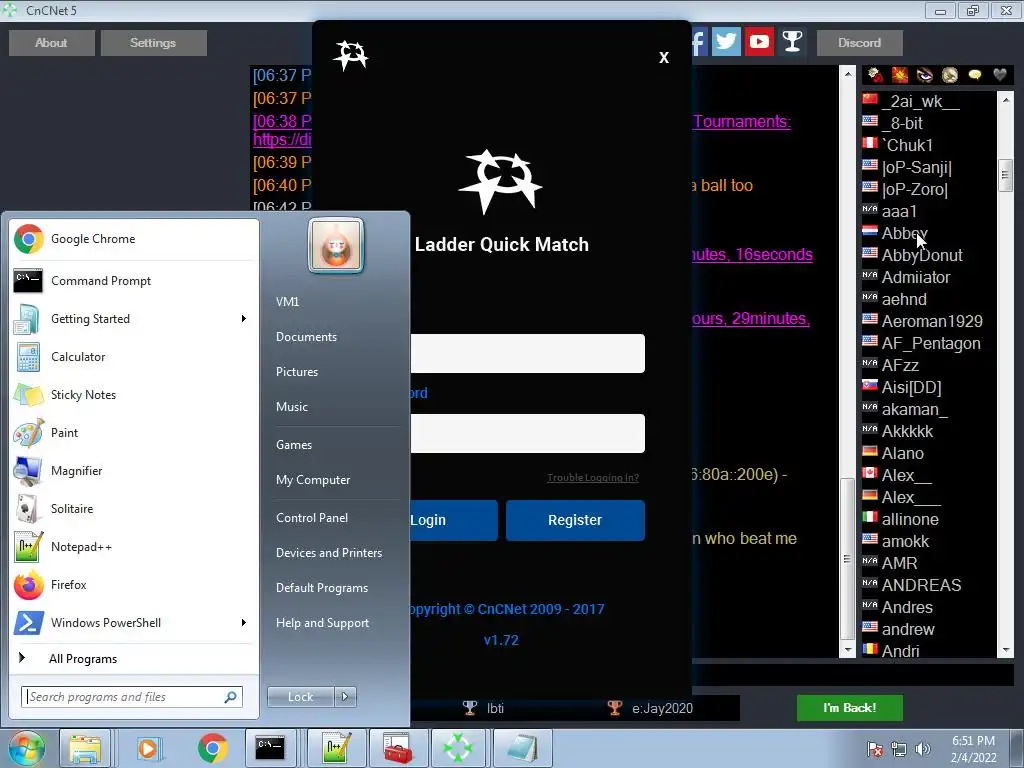Open Music in Start menu
Viewport: 1024px width, 768px height.
[292, 407]
